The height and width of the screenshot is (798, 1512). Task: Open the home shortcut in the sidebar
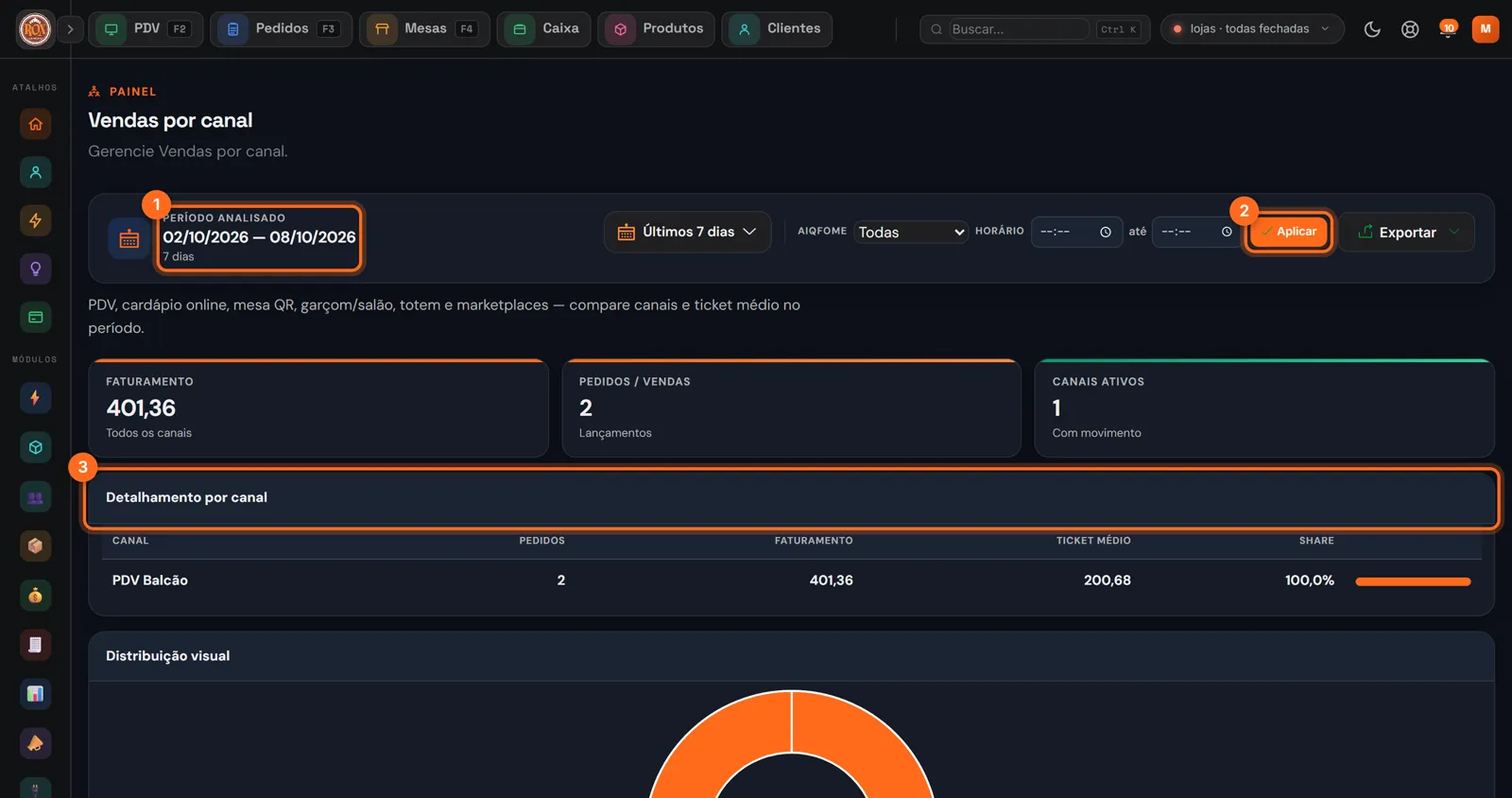(35, 124)
